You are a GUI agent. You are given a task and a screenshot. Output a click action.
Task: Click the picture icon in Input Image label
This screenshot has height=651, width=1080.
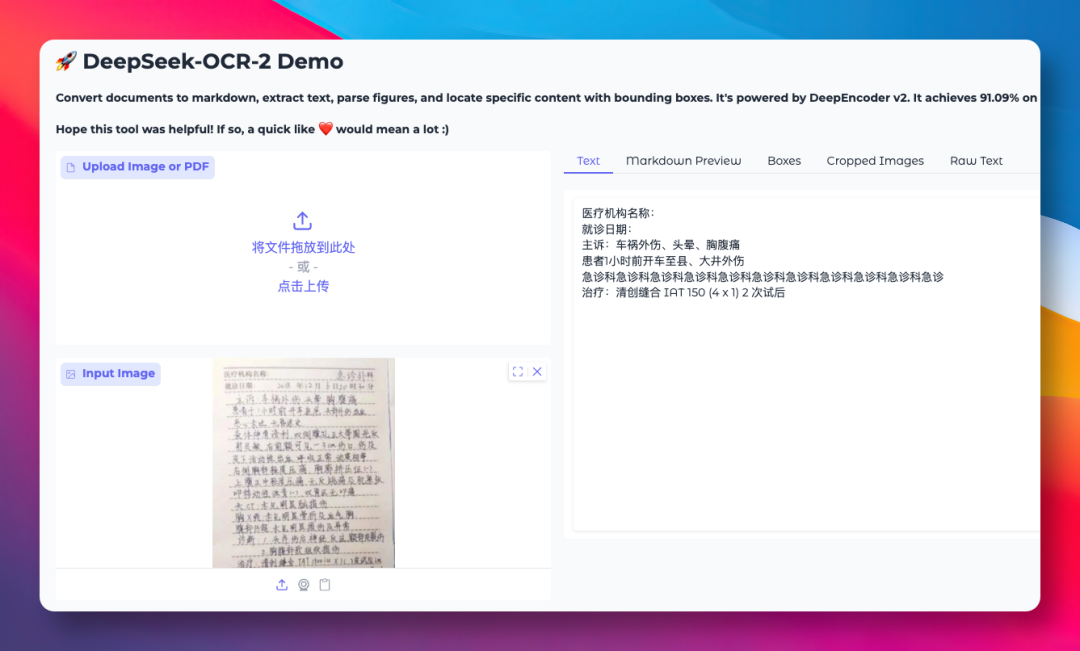point(70,374)
